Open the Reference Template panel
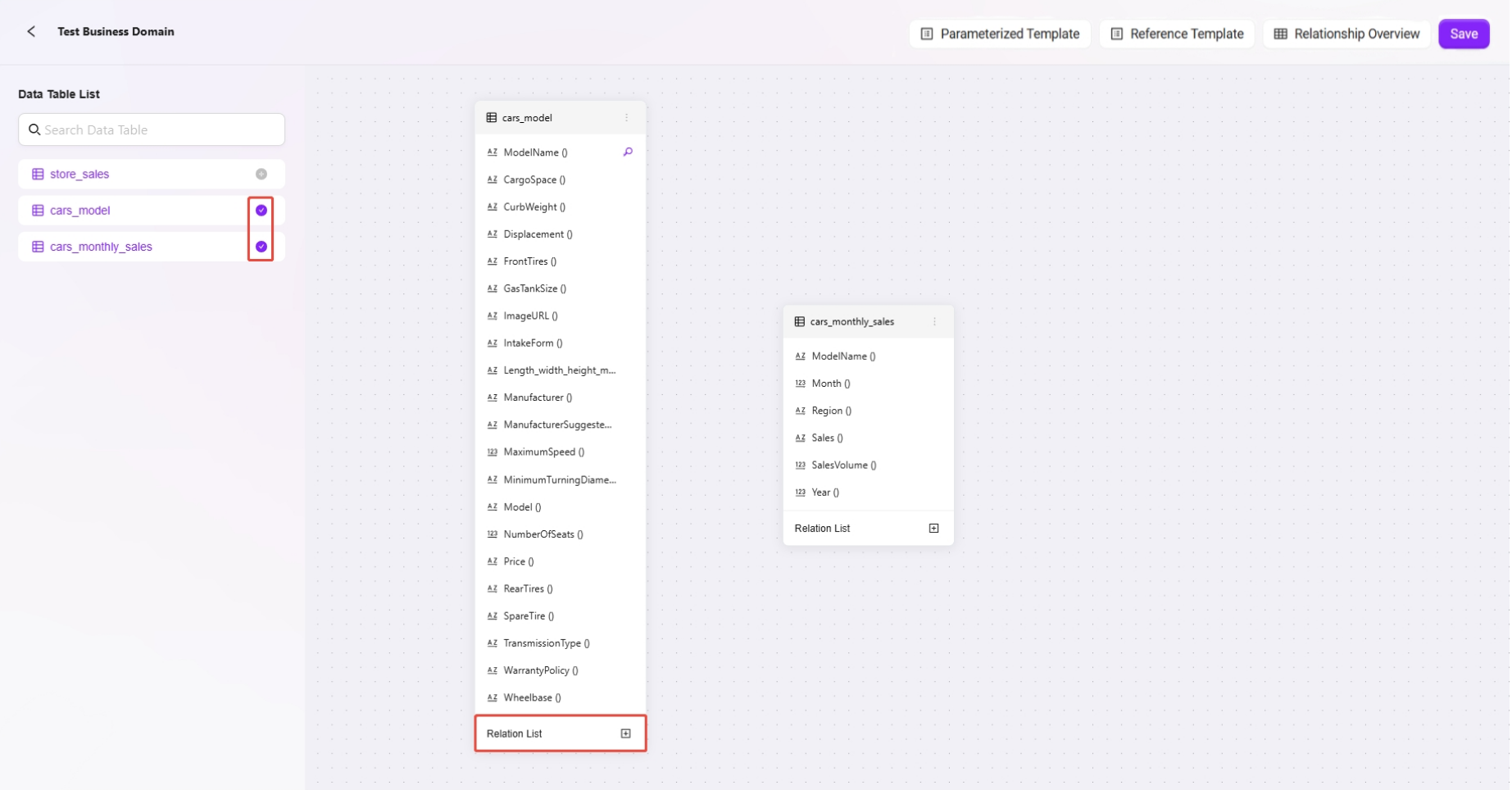 point(1177,34)
